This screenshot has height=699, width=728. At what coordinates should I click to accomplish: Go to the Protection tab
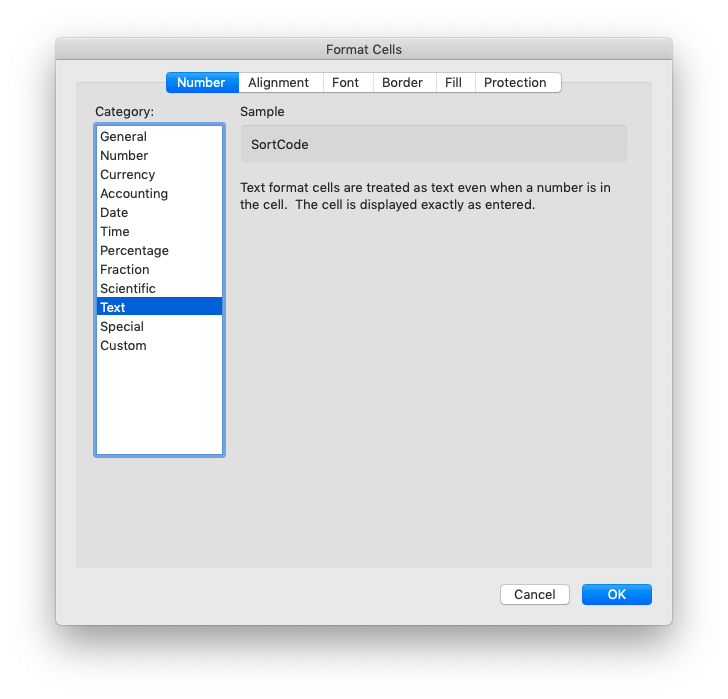tap(515, 83)
